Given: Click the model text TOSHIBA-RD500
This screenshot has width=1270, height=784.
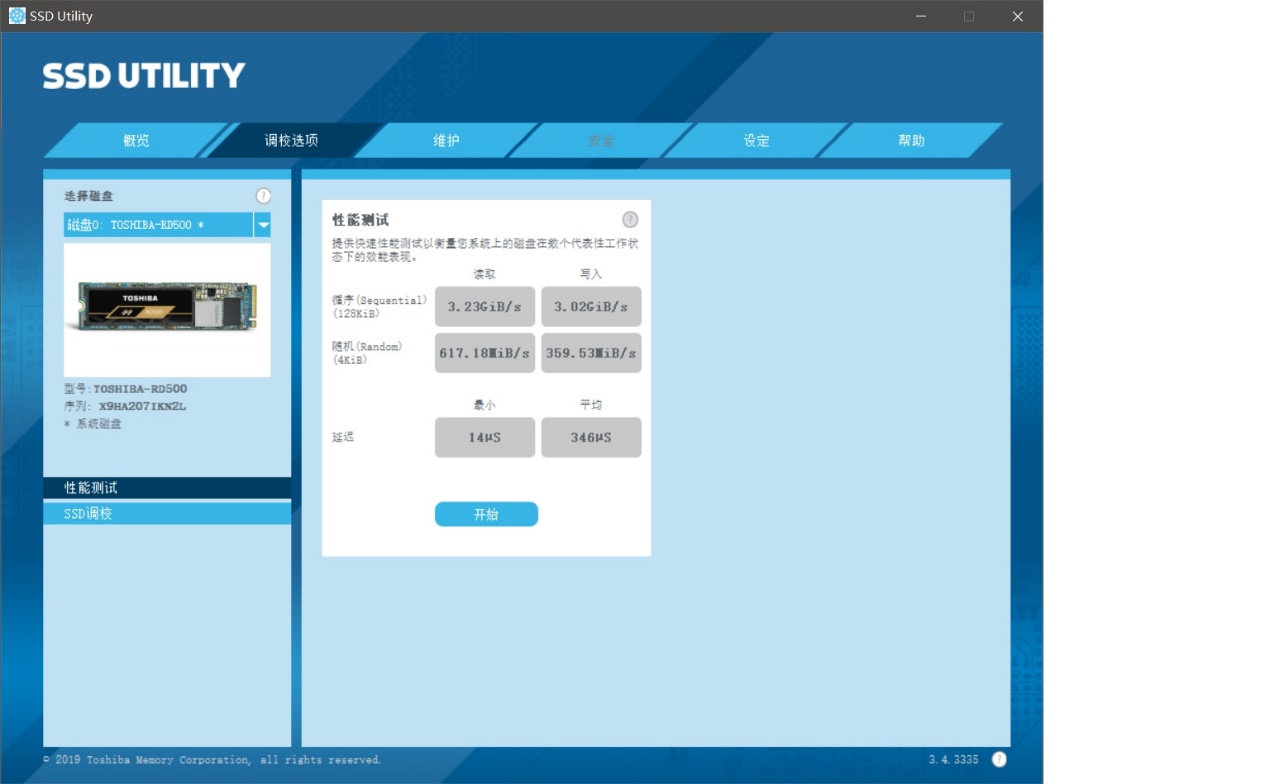Looking at the screenshot, I should tap(140, 389).
